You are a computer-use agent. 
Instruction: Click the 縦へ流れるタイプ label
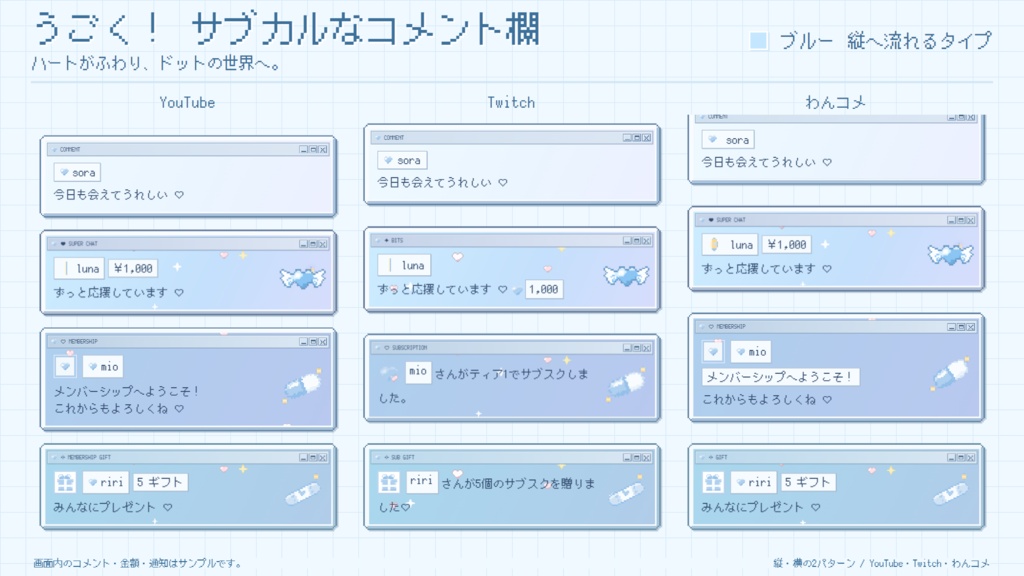(x=920, y=41)
